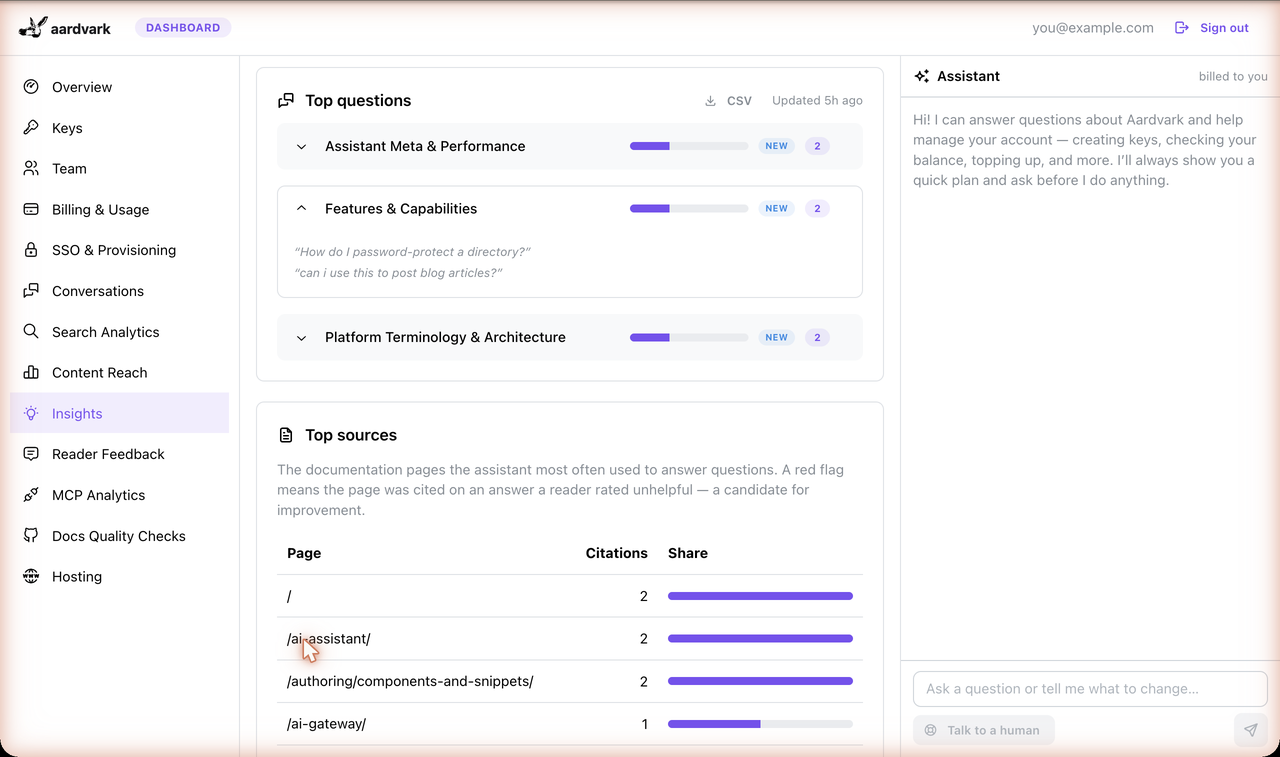
Task: Click the question about posting blog articles
Action: [x=399, y=273]
